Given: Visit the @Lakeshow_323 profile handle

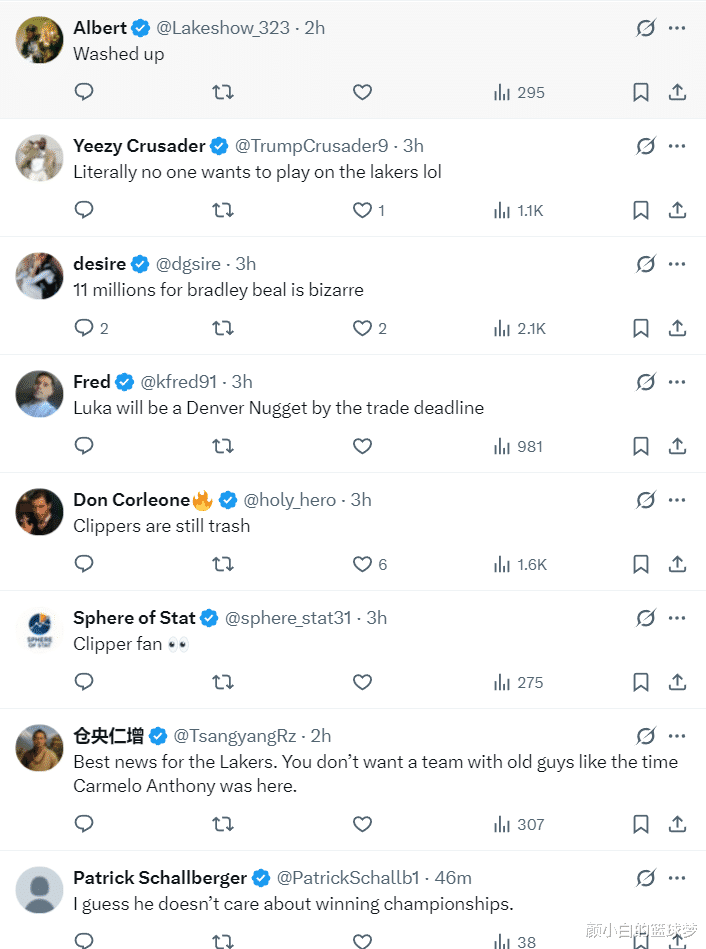Looking at the screenshot, I should point(222,28).
